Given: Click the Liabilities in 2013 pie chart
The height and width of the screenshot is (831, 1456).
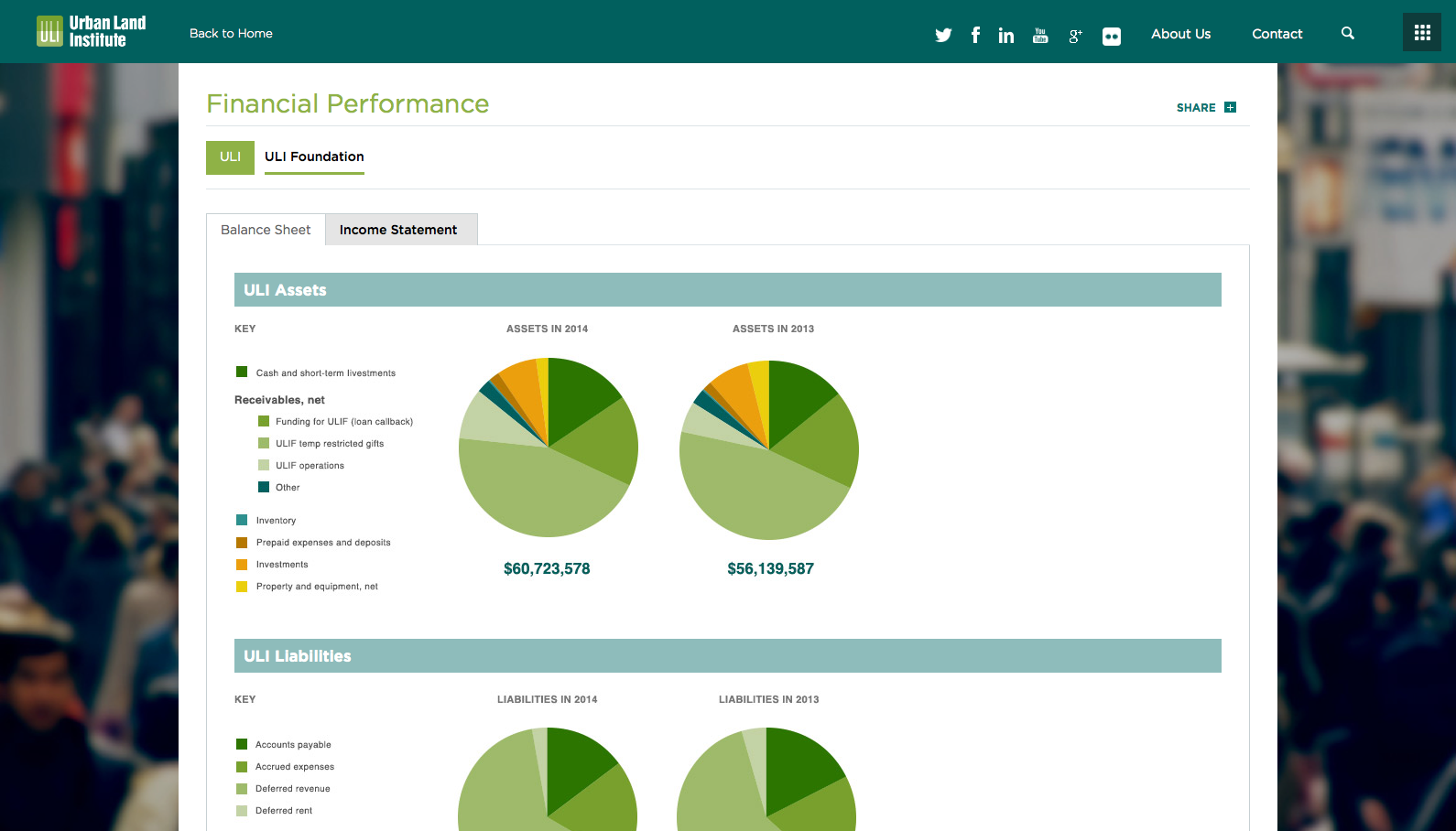Looking at the screenshot, I should point(766,780).
